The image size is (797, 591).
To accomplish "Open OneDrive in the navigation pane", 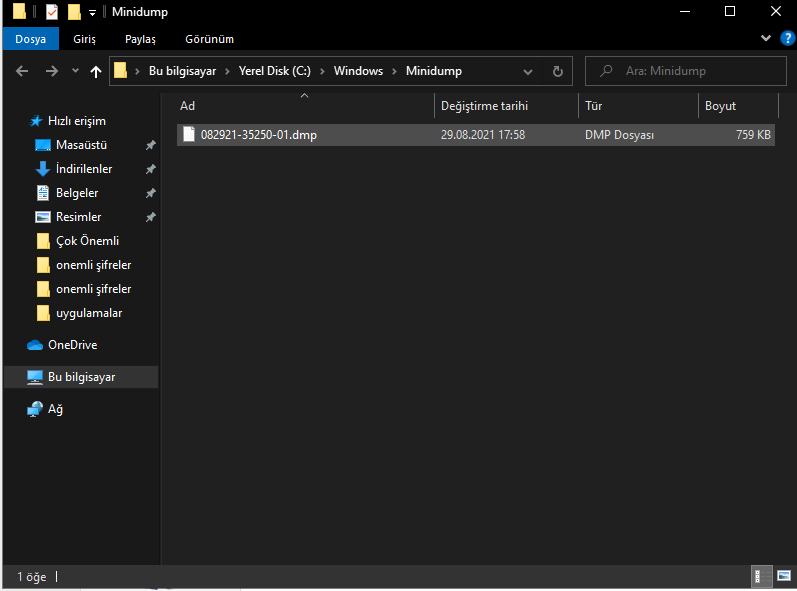I will pyautogui.click(x=73, y=345).
